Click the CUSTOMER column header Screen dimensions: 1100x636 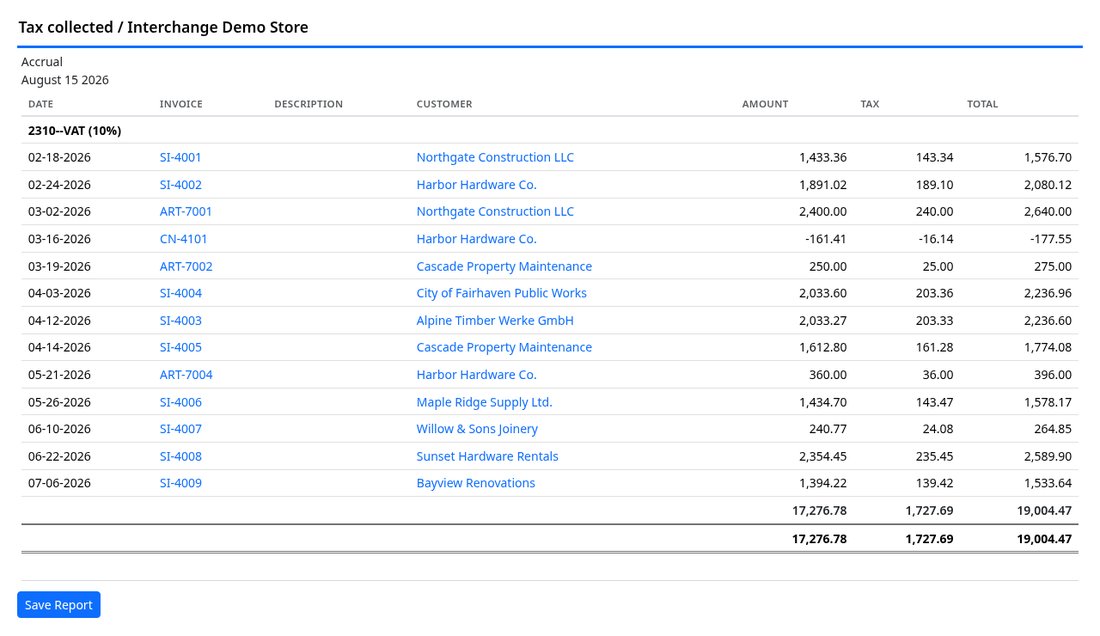pyautogui.click(x=444, y=104)
